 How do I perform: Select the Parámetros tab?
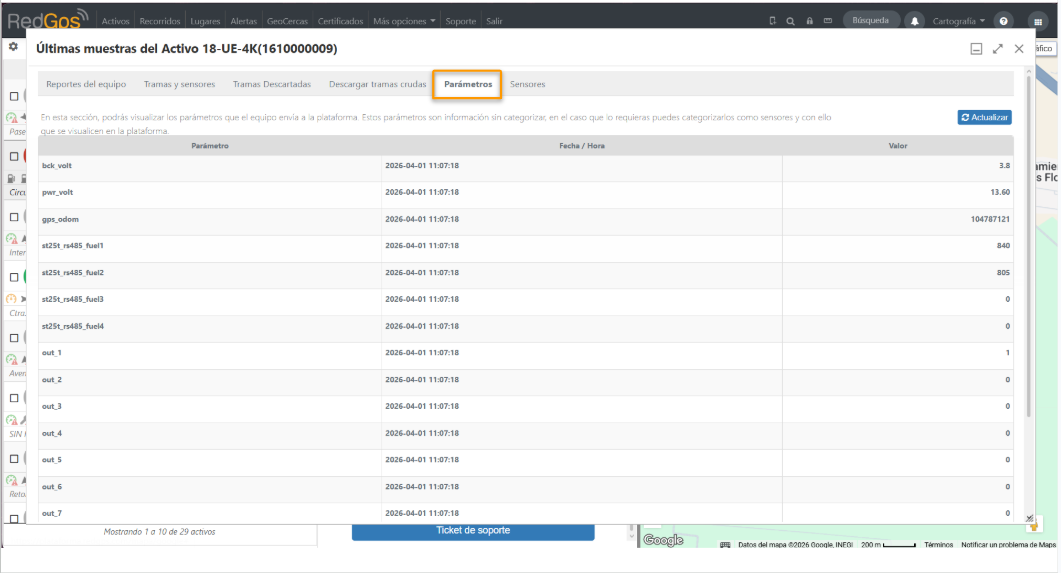(468, 84)
